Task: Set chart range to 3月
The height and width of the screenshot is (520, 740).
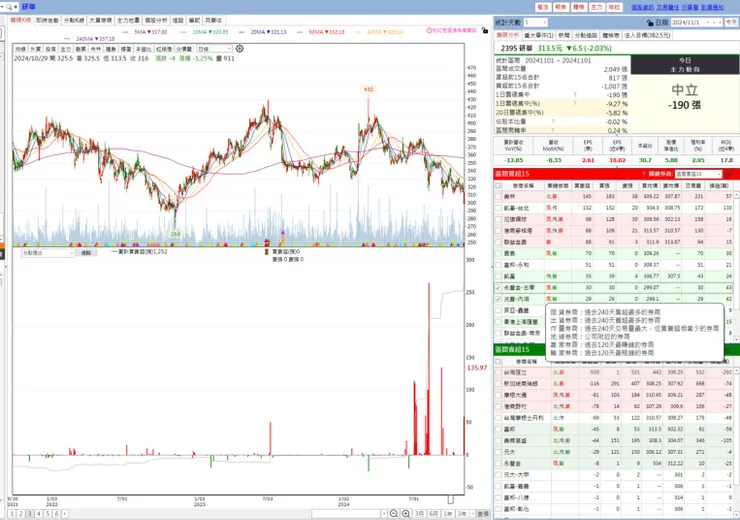Action: [419, 513]
